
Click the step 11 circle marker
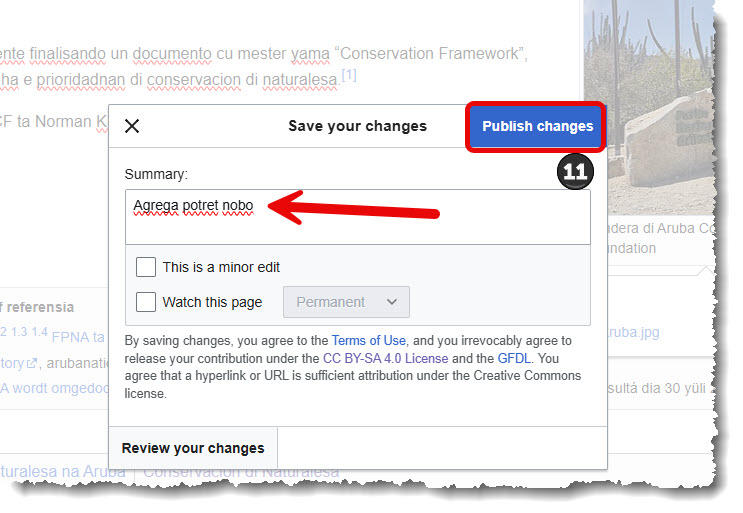pyautogui.click(x=575, y=171)
